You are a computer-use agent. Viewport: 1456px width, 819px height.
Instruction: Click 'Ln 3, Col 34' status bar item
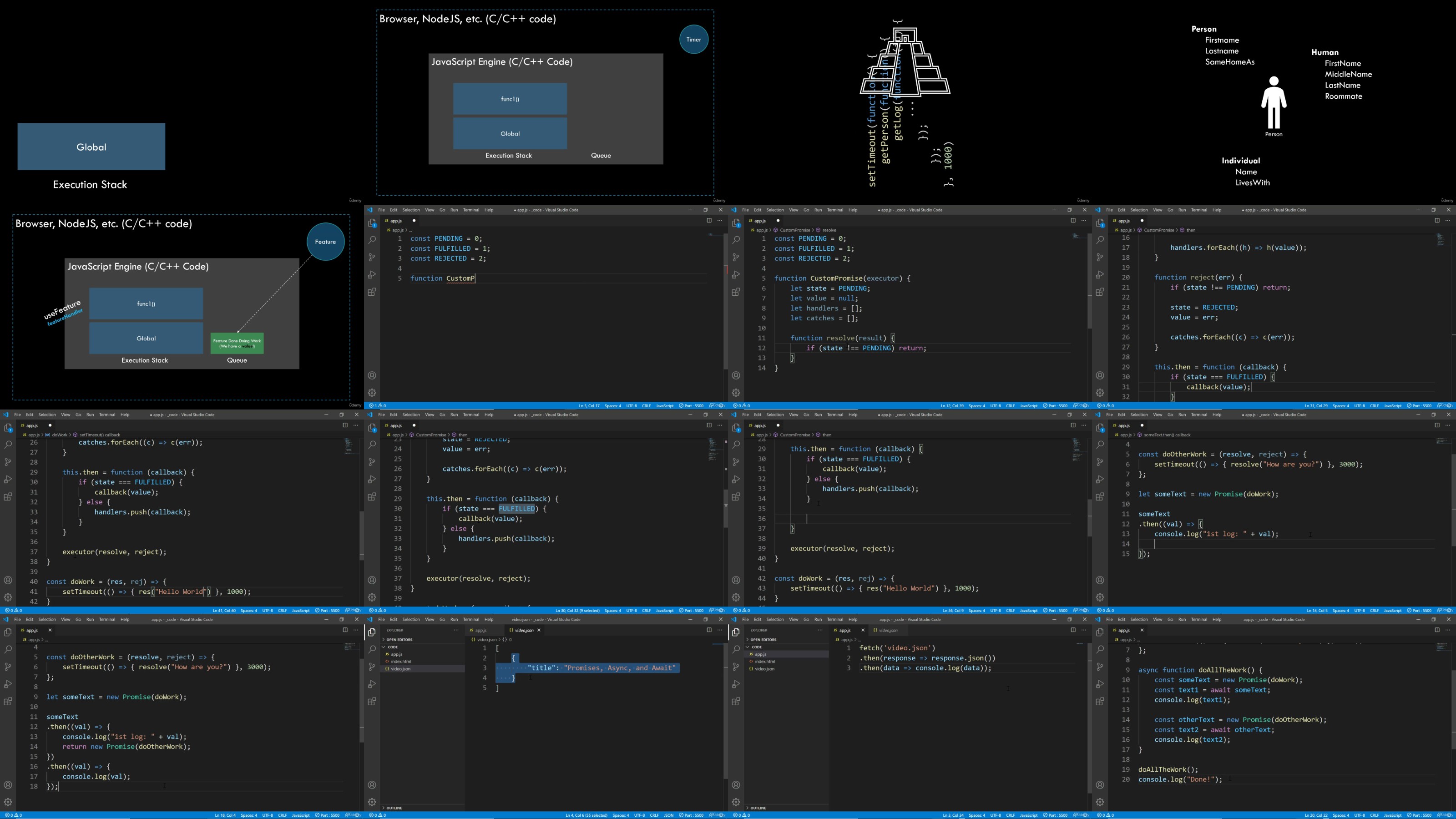point(953,815)
